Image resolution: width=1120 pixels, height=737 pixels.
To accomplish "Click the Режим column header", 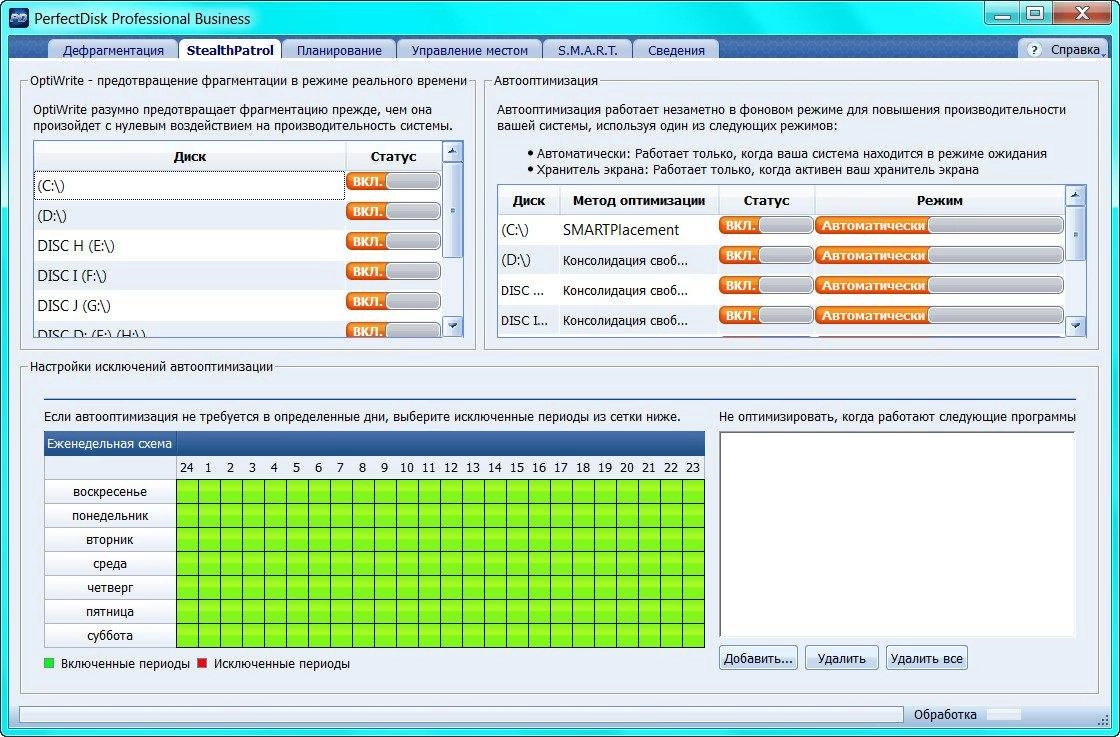I will [939, 201].
